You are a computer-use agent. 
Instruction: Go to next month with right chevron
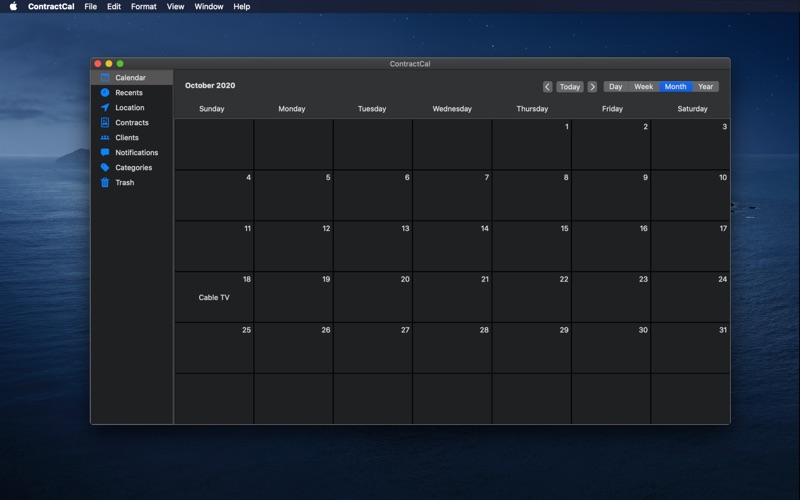[592, 87]
